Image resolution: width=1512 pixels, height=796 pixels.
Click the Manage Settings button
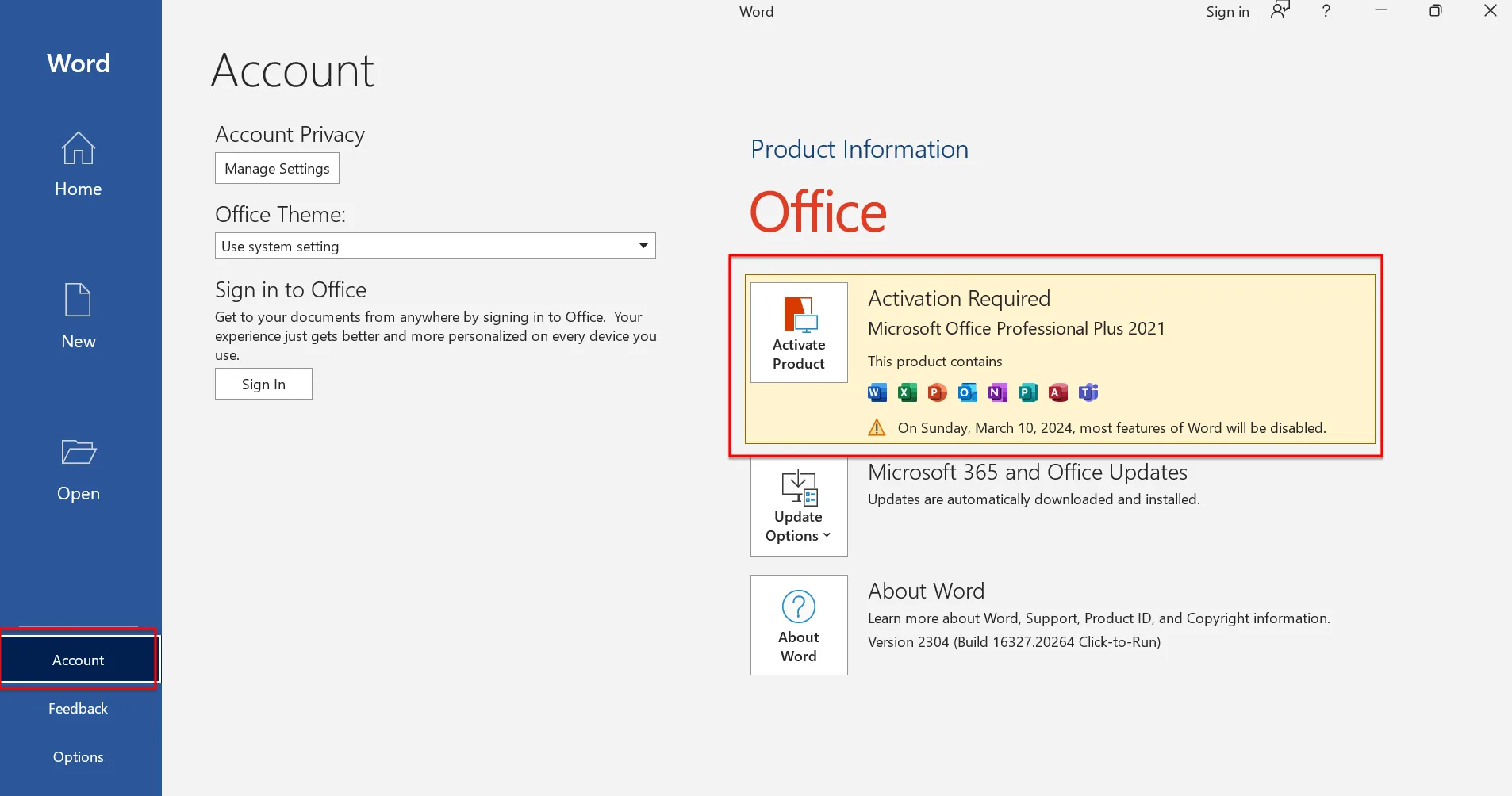[277, 168]
